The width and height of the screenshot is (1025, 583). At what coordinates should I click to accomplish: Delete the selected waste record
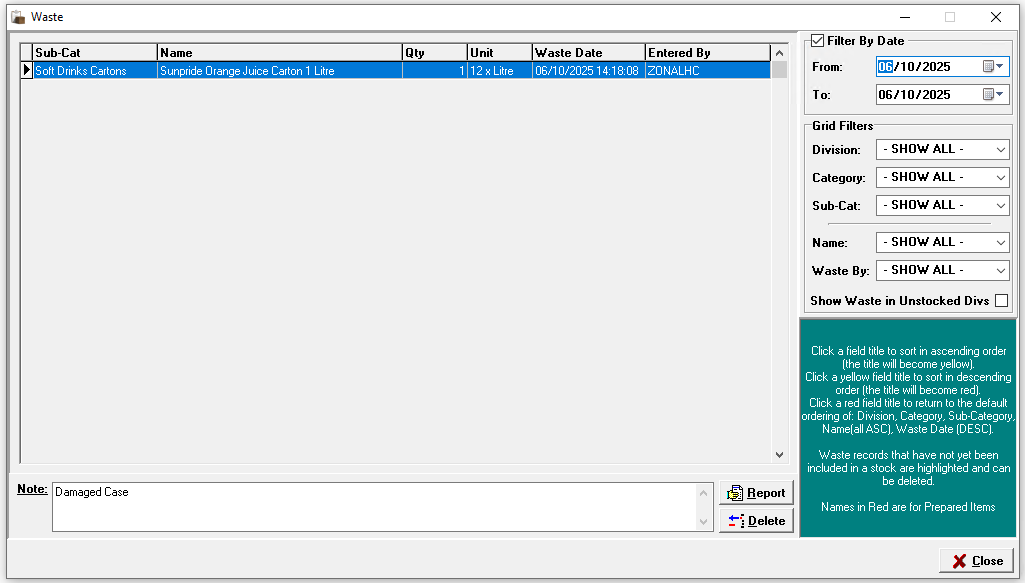756,521
